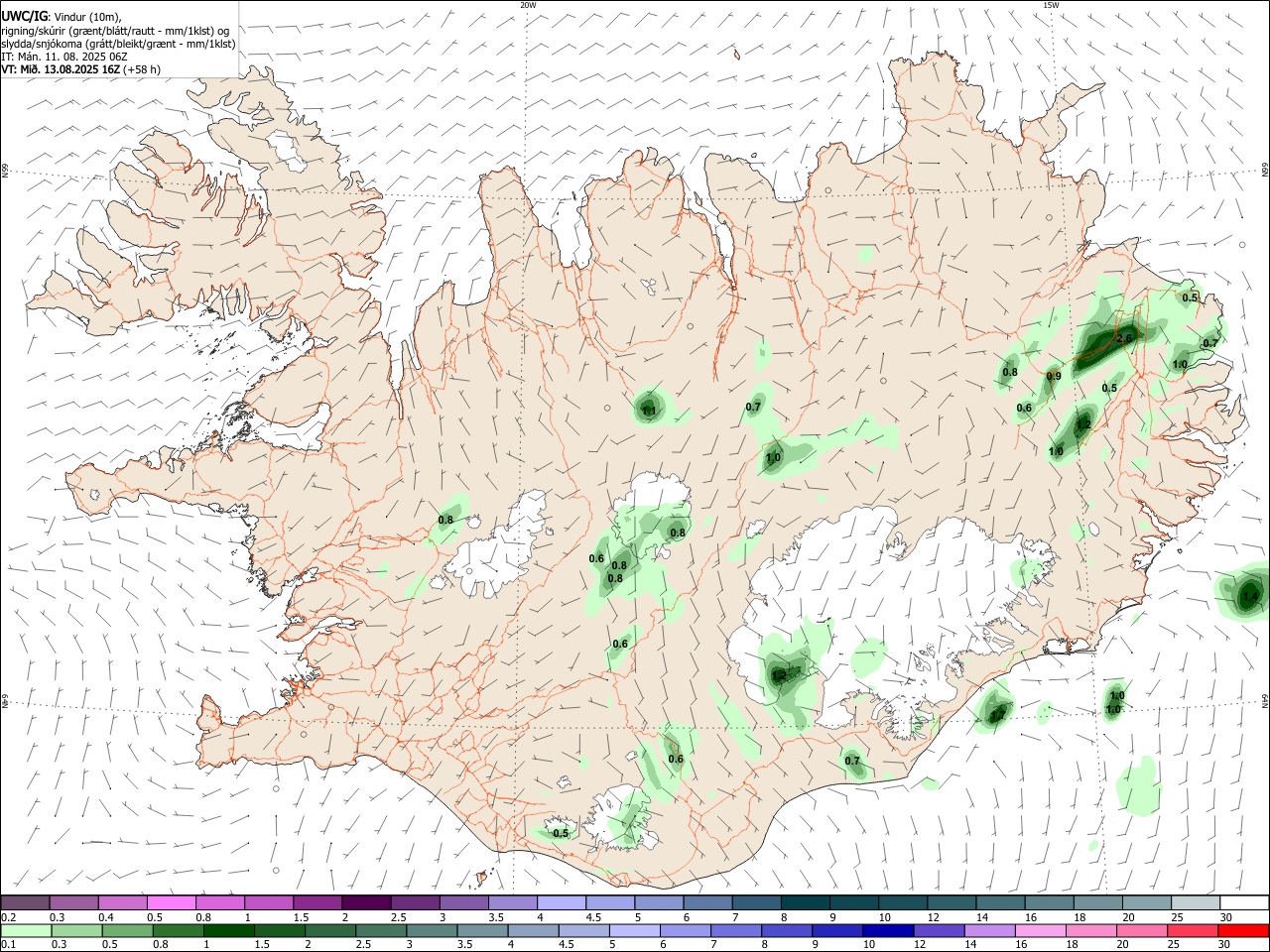
Task: Pick the deep navy blue swatch at 10 in the lower legend row
Action: click(887, 930)
